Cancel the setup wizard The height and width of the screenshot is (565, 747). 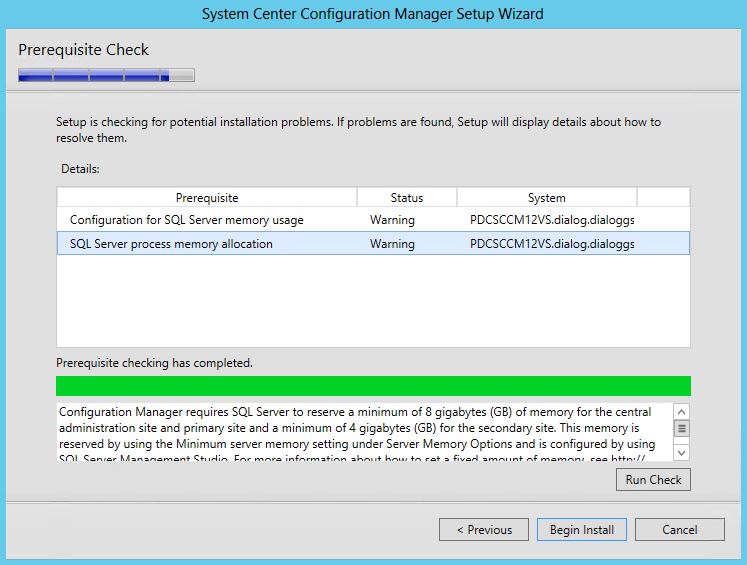coord(680,530)
